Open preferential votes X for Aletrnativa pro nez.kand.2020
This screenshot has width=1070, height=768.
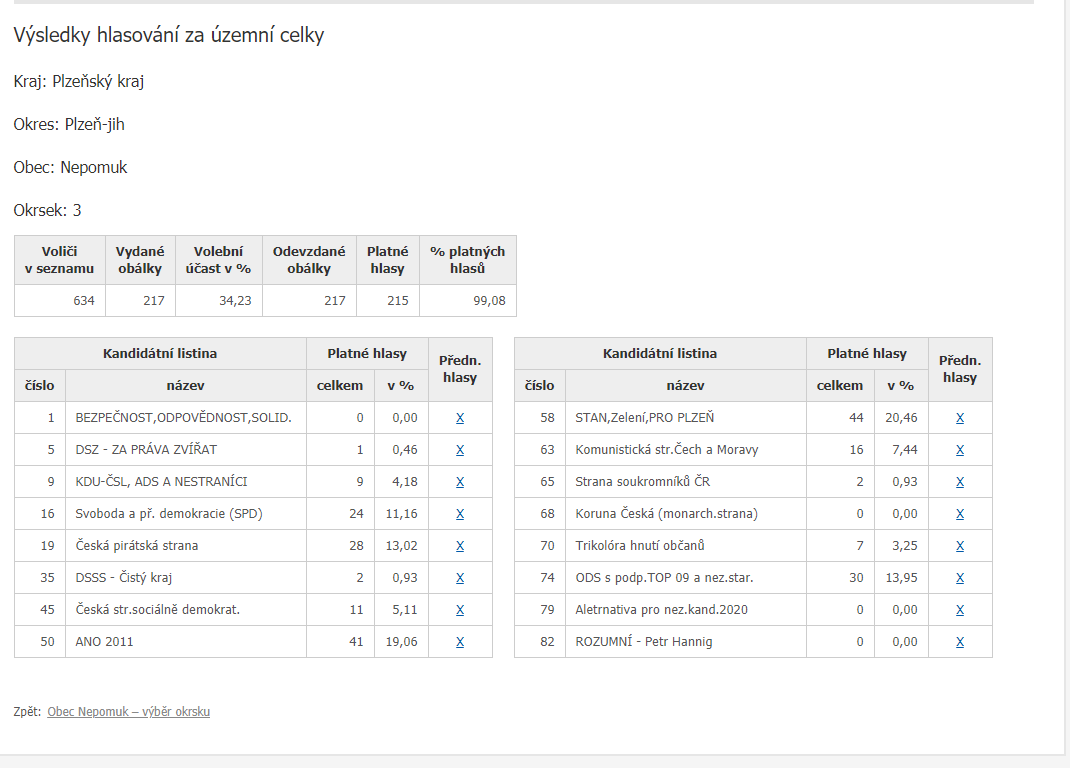click(960, 610)
